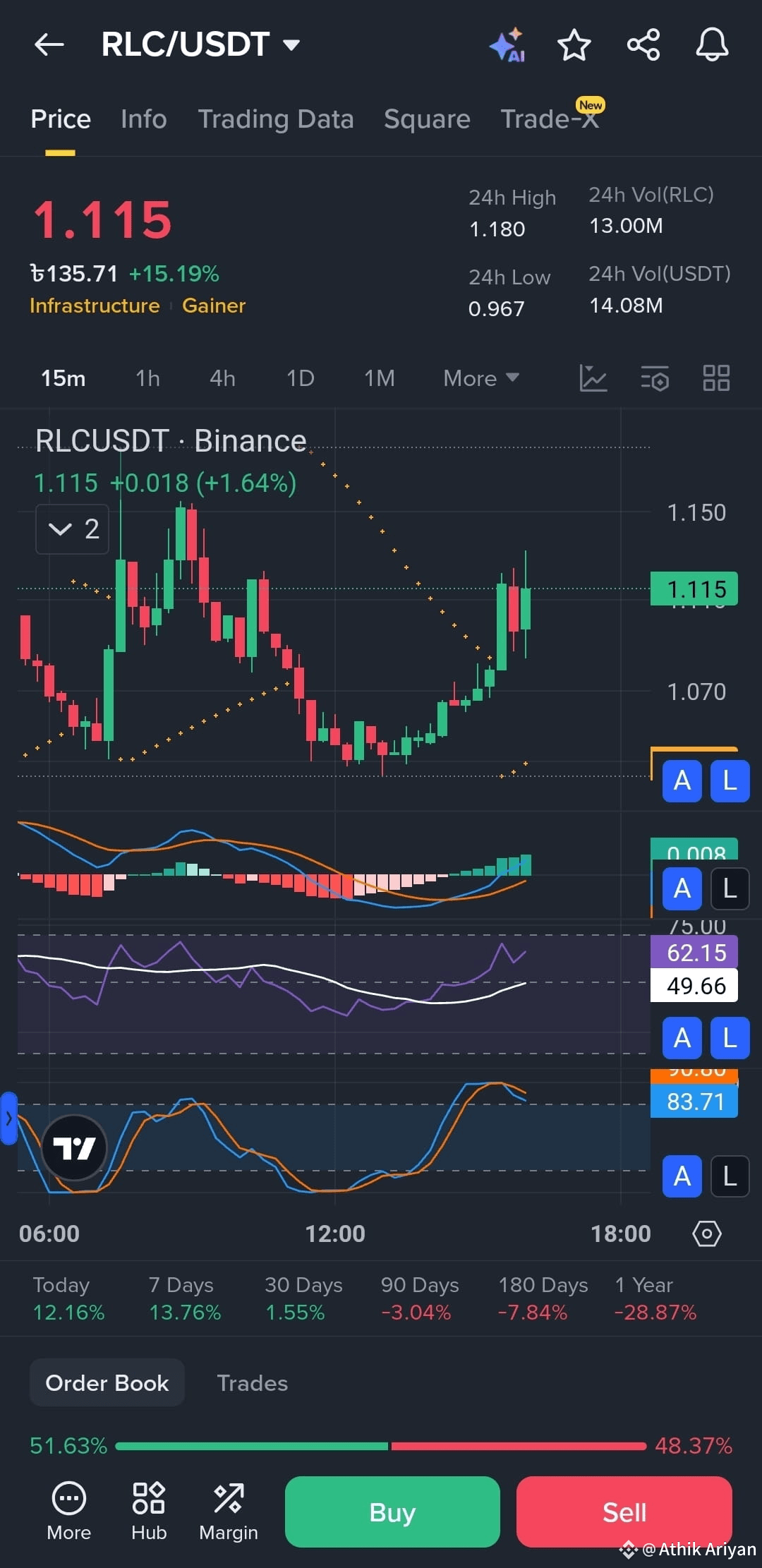The height and width of the screenshot is (1568, 762).
Task: Tap the buy/sell ratio bar
Action: point(381,1446)
